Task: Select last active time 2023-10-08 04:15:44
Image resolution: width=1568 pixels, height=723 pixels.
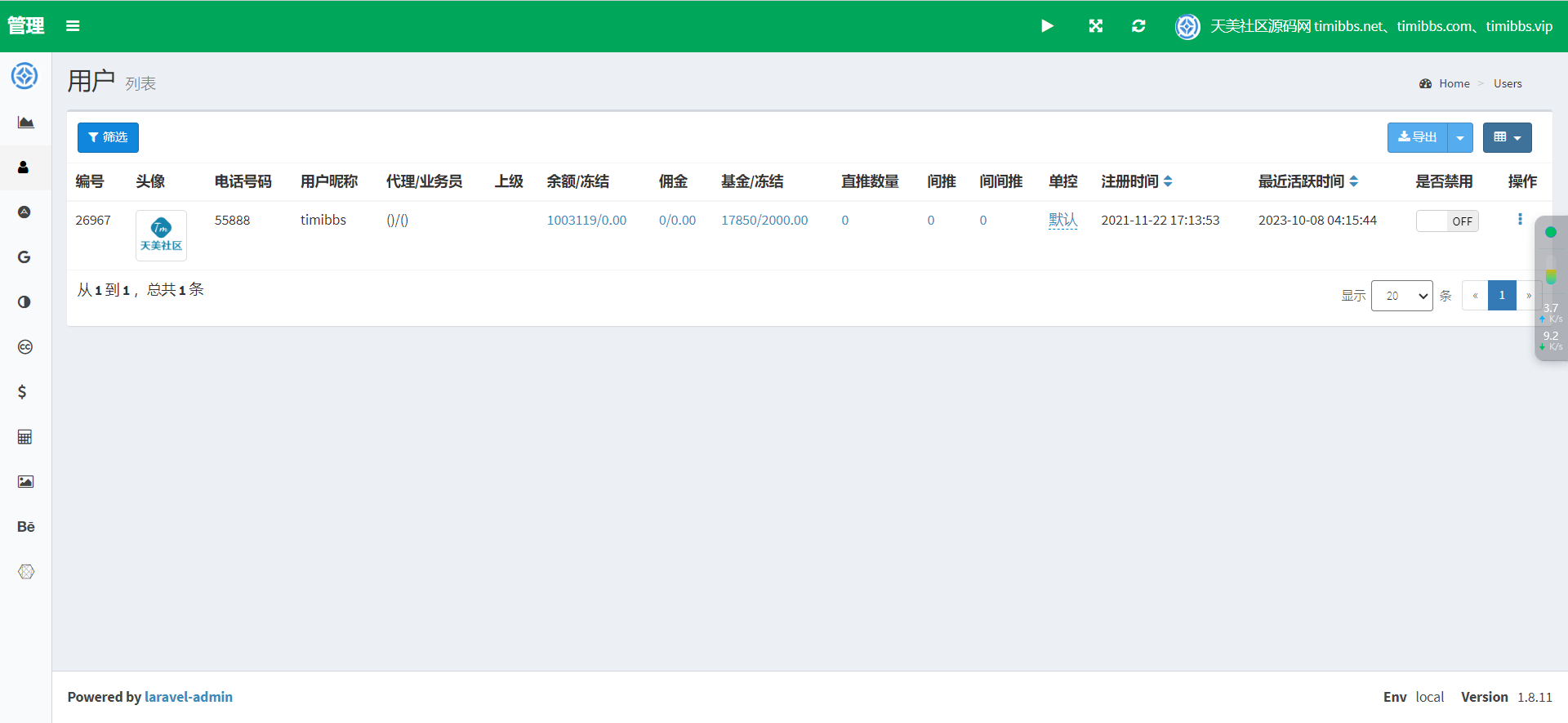Action: pos(1317,221)
